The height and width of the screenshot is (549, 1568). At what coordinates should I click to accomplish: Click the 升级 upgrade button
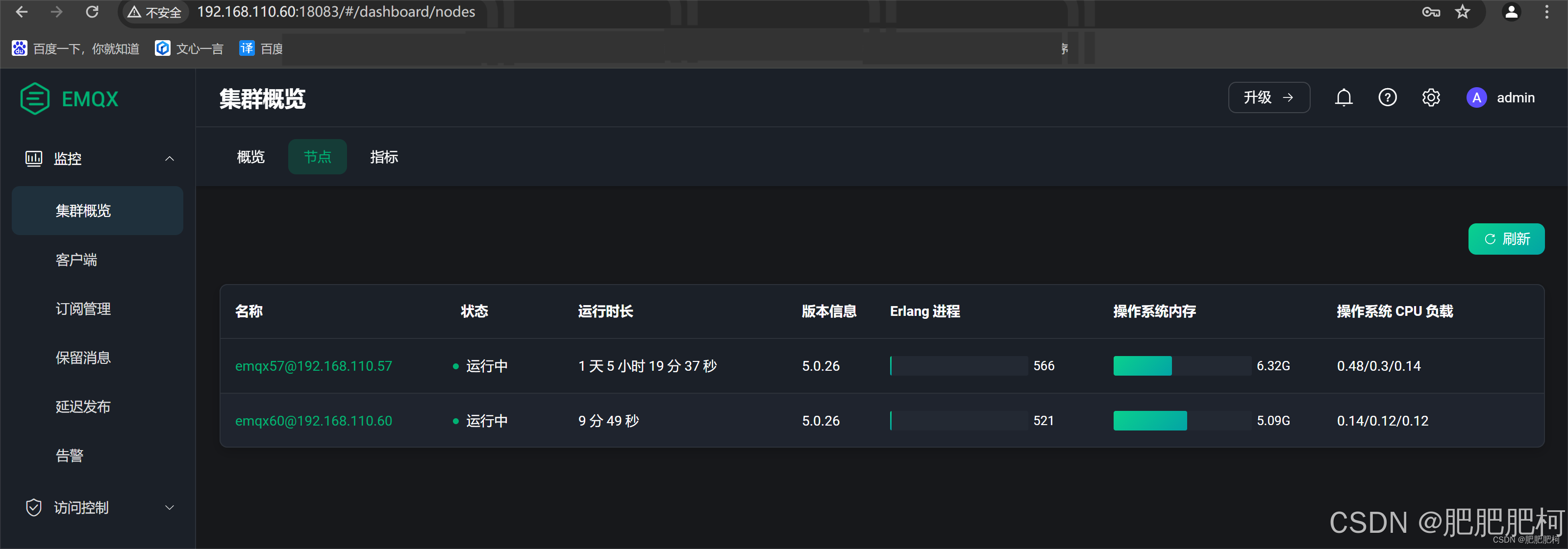[x=1269, y=97]
